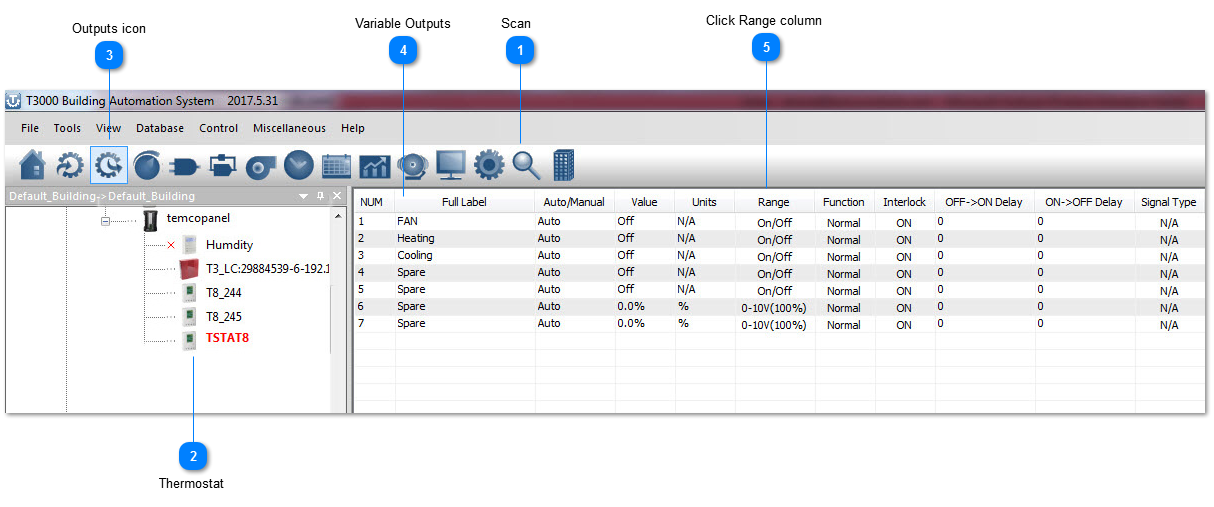
Task: Click the Home building toolbar icon
Action: coord(32,165)
